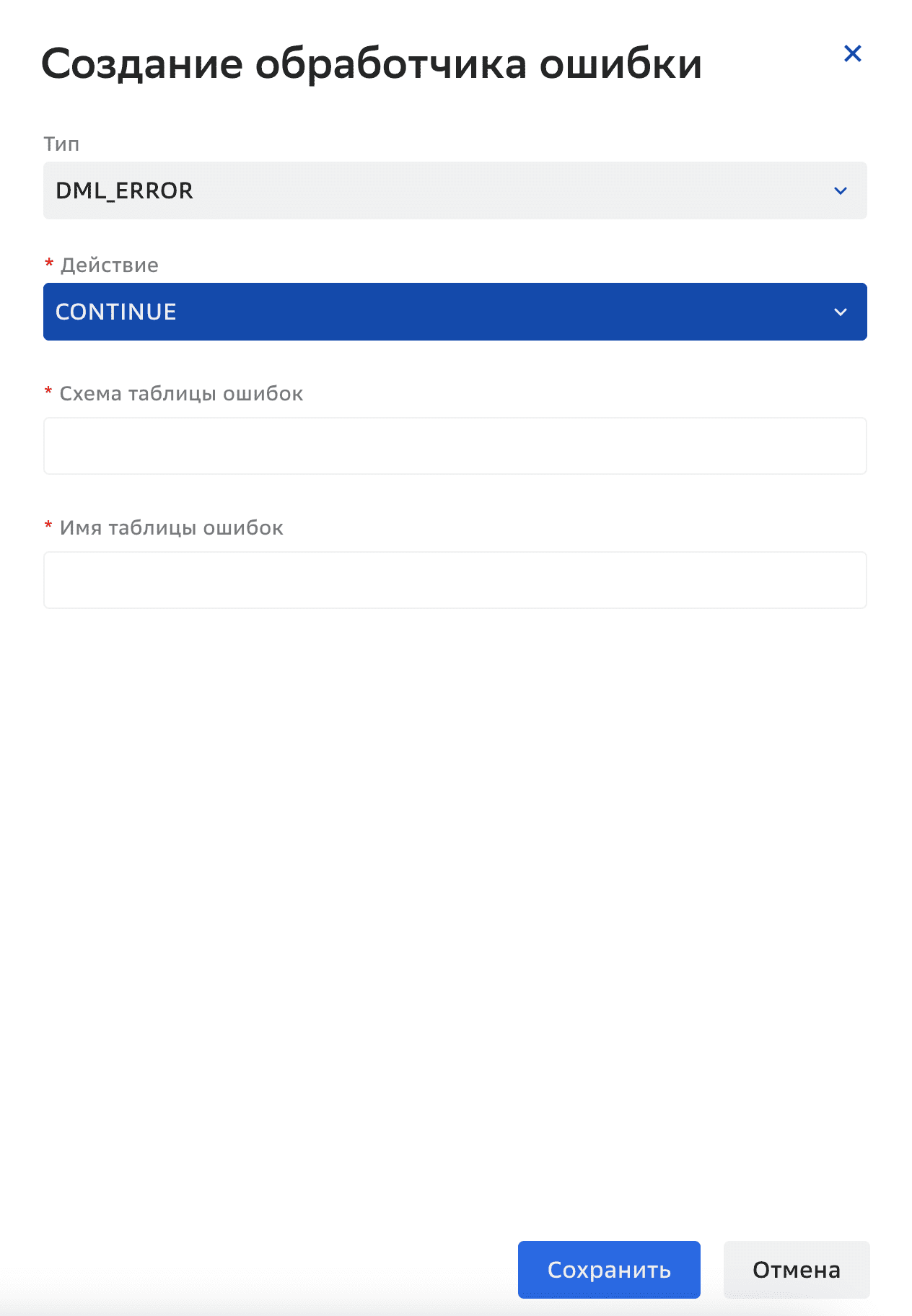Click the Сохранить button

tap(609, 1270)
